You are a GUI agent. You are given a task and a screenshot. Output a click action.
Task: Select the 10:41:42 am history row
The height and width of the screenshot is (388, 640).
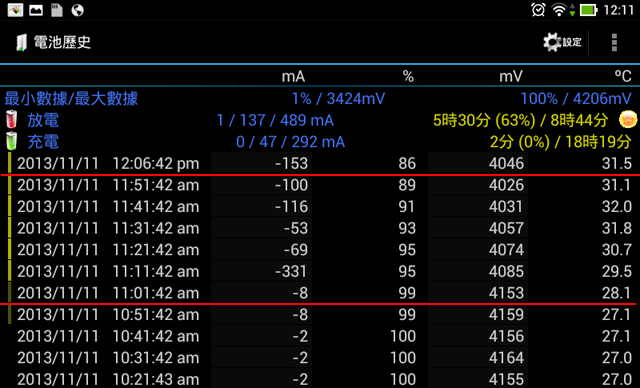tap(320, 336)
